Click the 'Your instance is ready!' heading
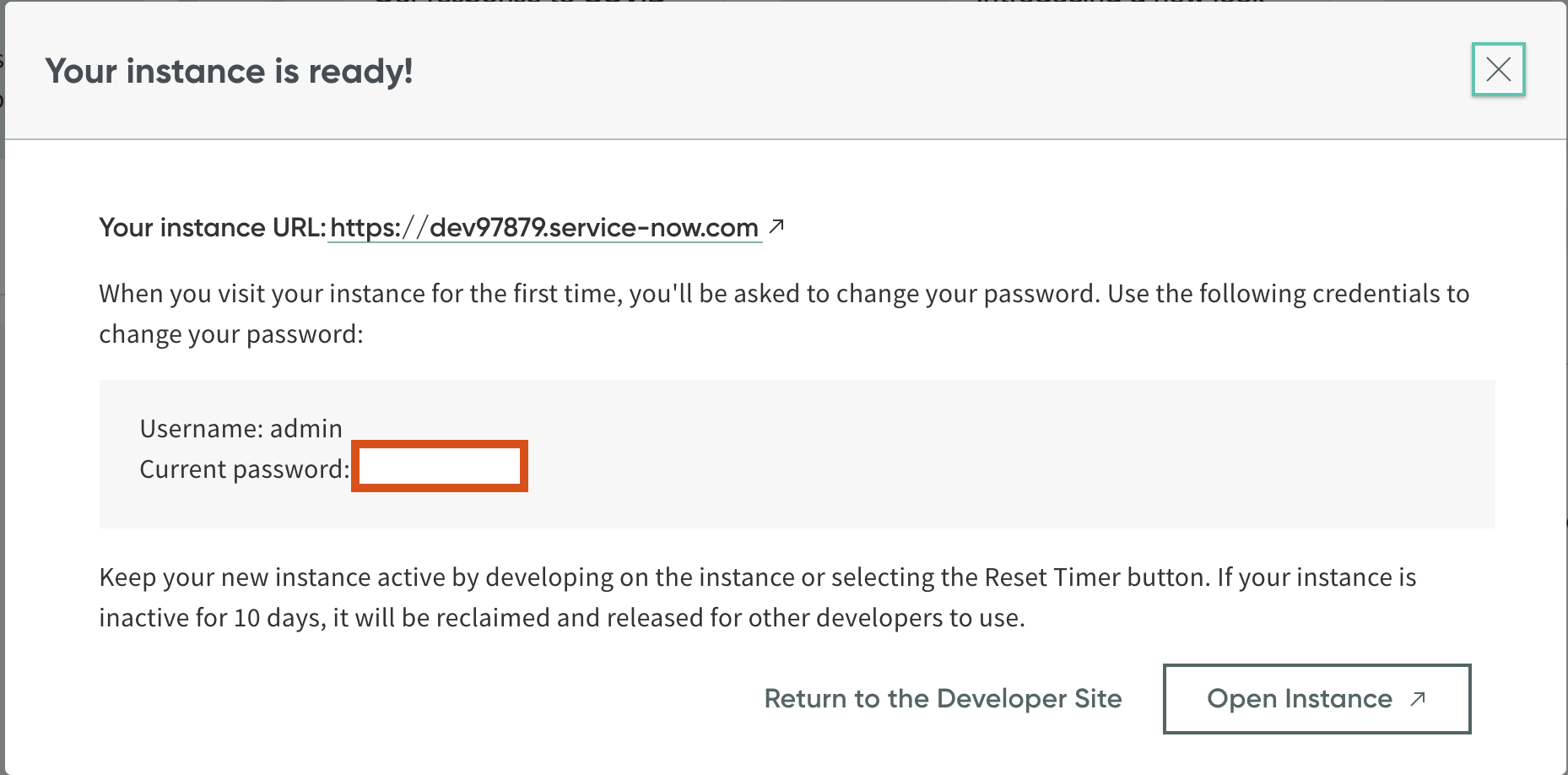 coord(229,71)
